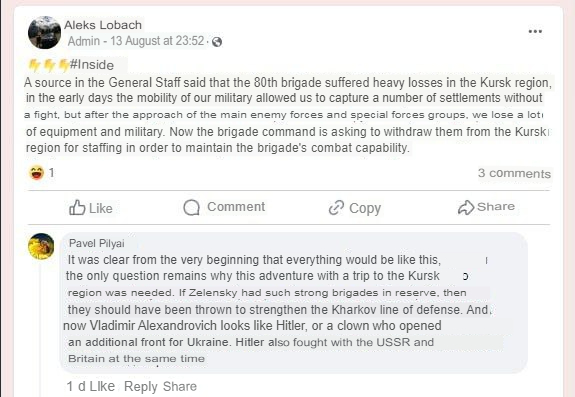This screenshot has width=575, height=397.
Task: Click the 13 August at 23:52 timestamp
Action: [x=157, y=41]
